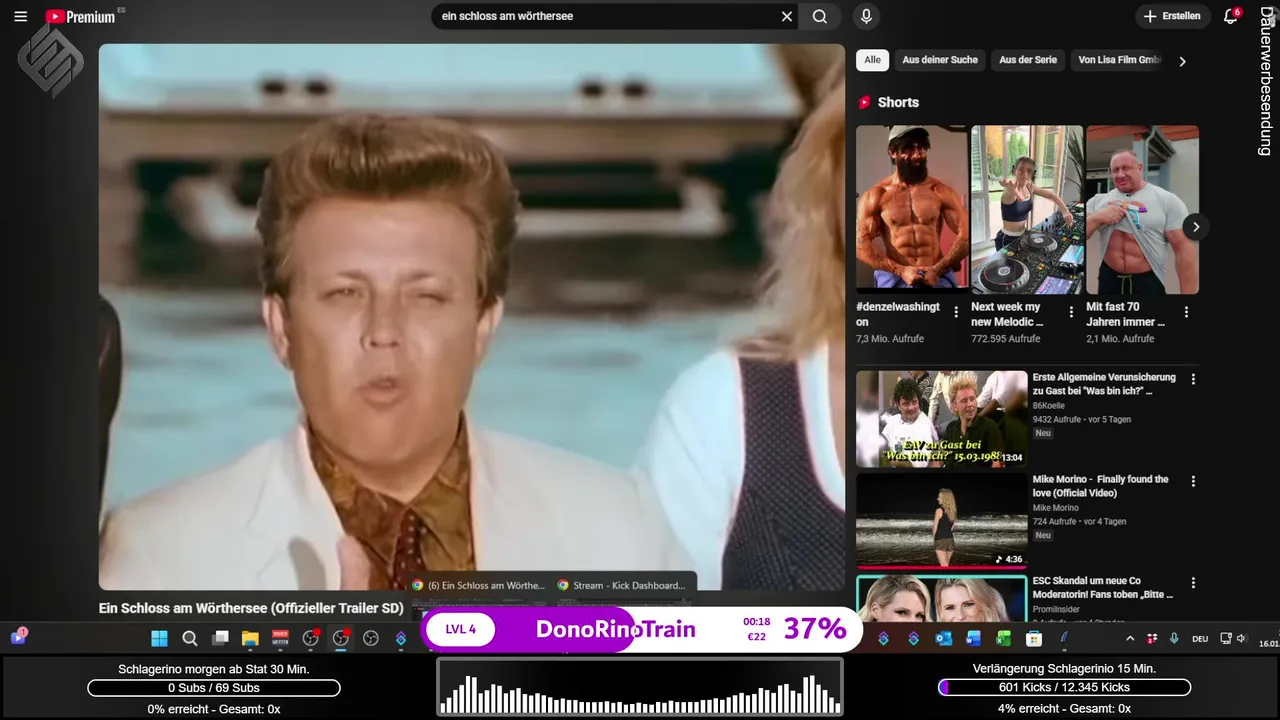Open the blue feather app in the taskbar
This screenshot has width=1280, height=720.
tap(1065, 638)
